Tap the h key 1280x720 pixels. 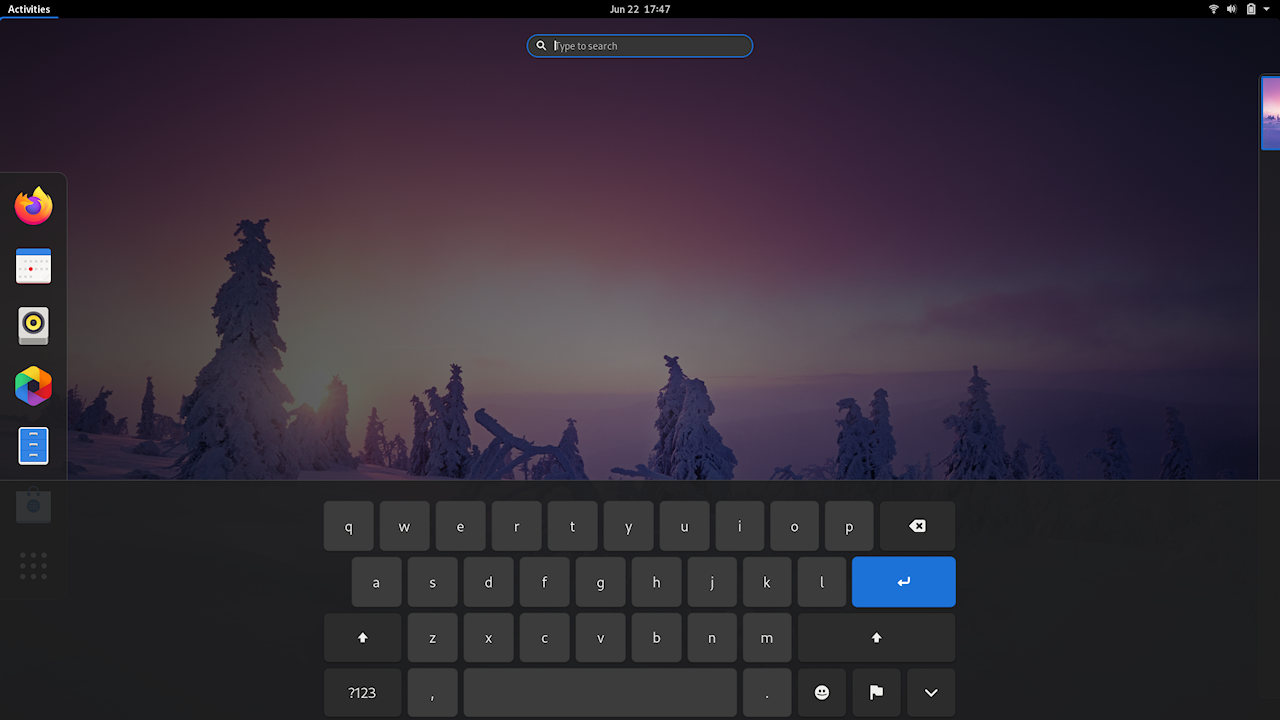[656, 582]
